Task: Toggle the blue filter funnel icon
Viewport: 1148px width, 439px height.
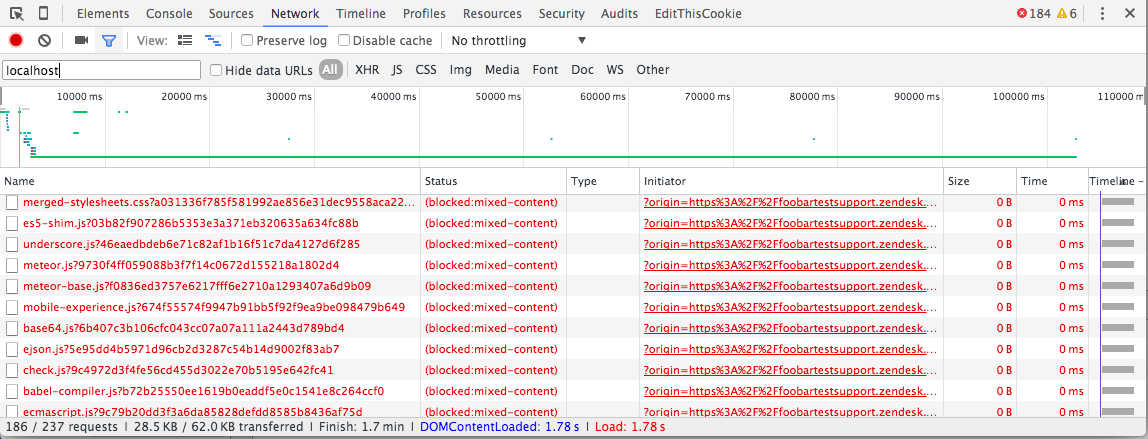Action: point(109,40)
